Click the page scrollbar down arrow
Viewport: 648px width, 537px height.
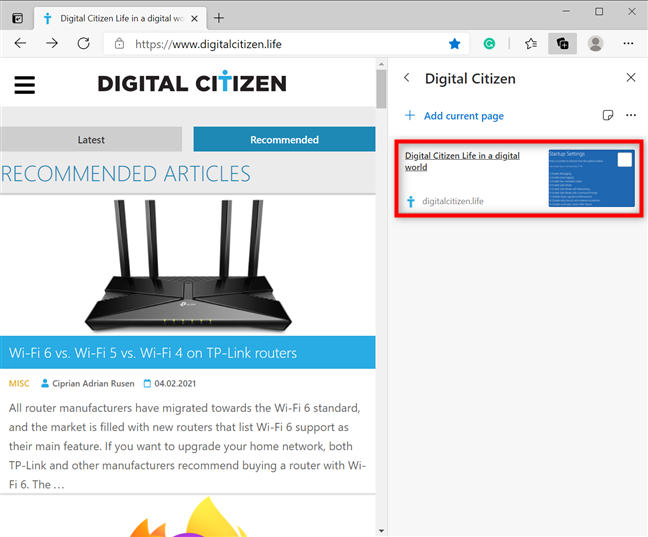[x=381, y=530]
